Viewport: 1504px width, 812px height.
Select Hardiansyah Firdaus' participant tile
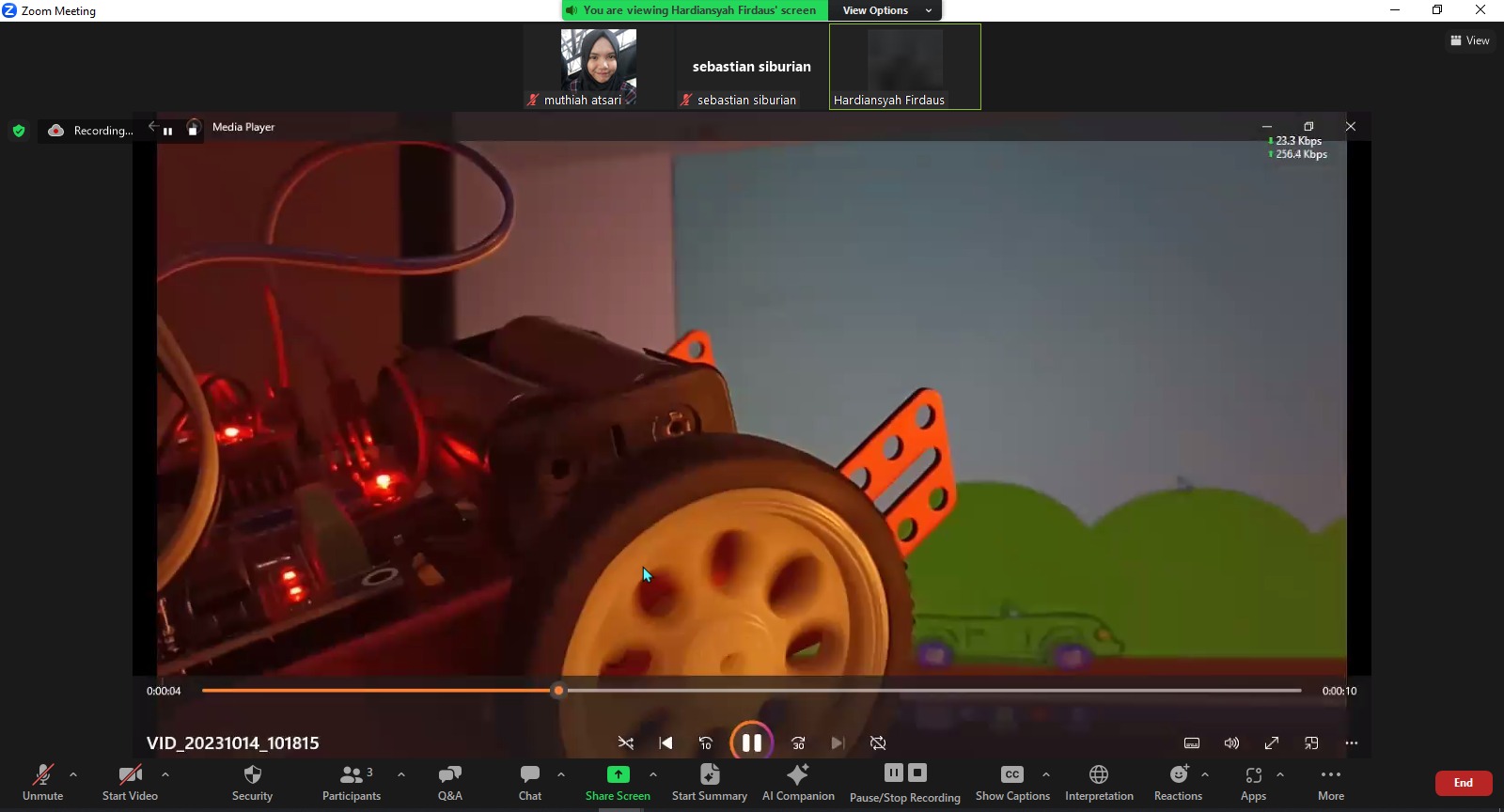pyautogui.click(x=905, y=67)
